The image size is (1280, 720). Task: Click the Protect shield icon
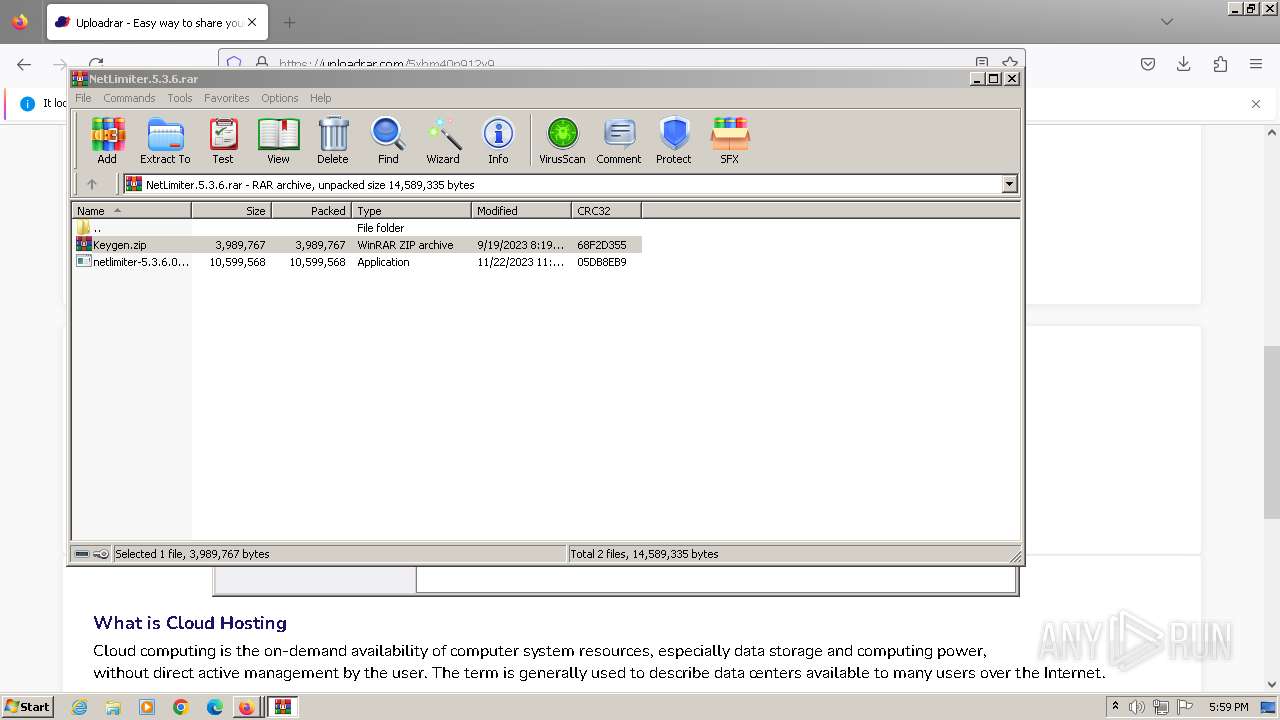coord(674,140)
